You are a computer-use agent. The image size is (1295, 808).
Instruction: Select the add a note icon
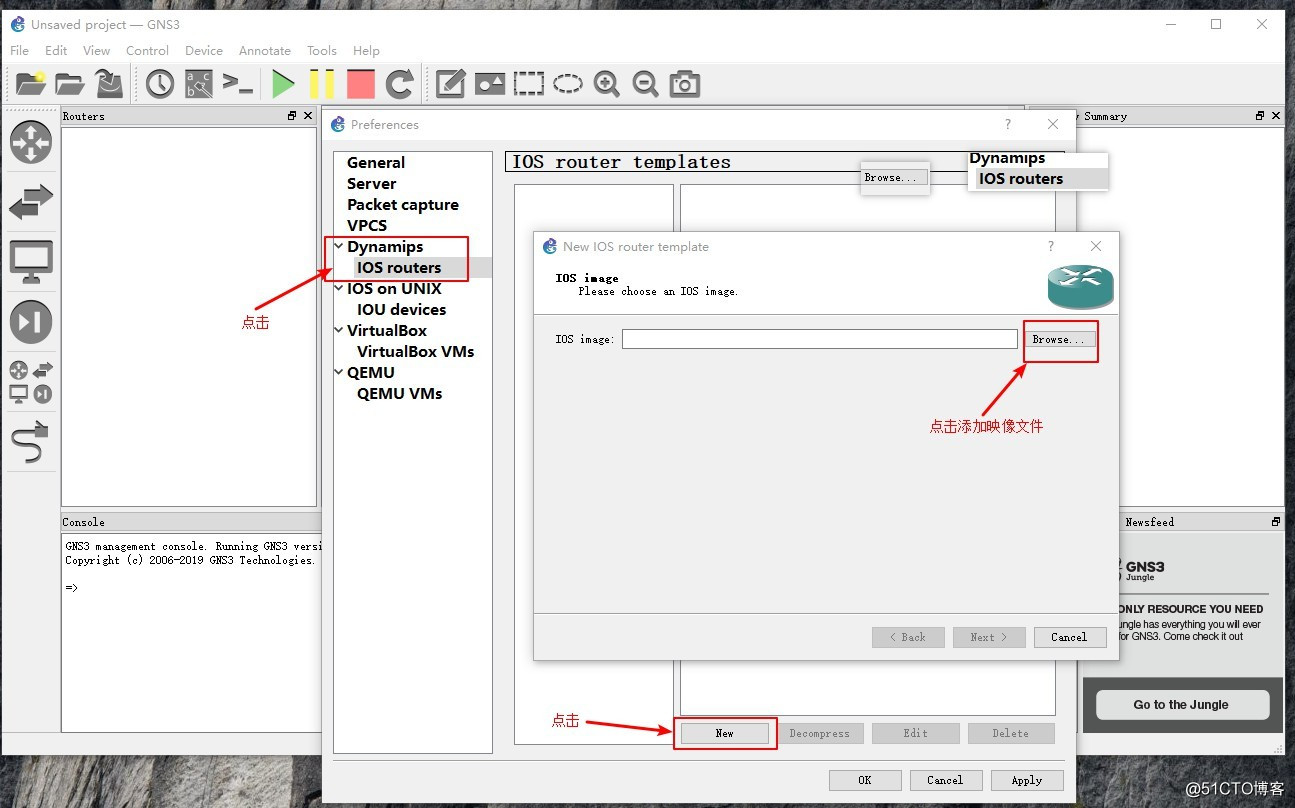tap(450, 84)
